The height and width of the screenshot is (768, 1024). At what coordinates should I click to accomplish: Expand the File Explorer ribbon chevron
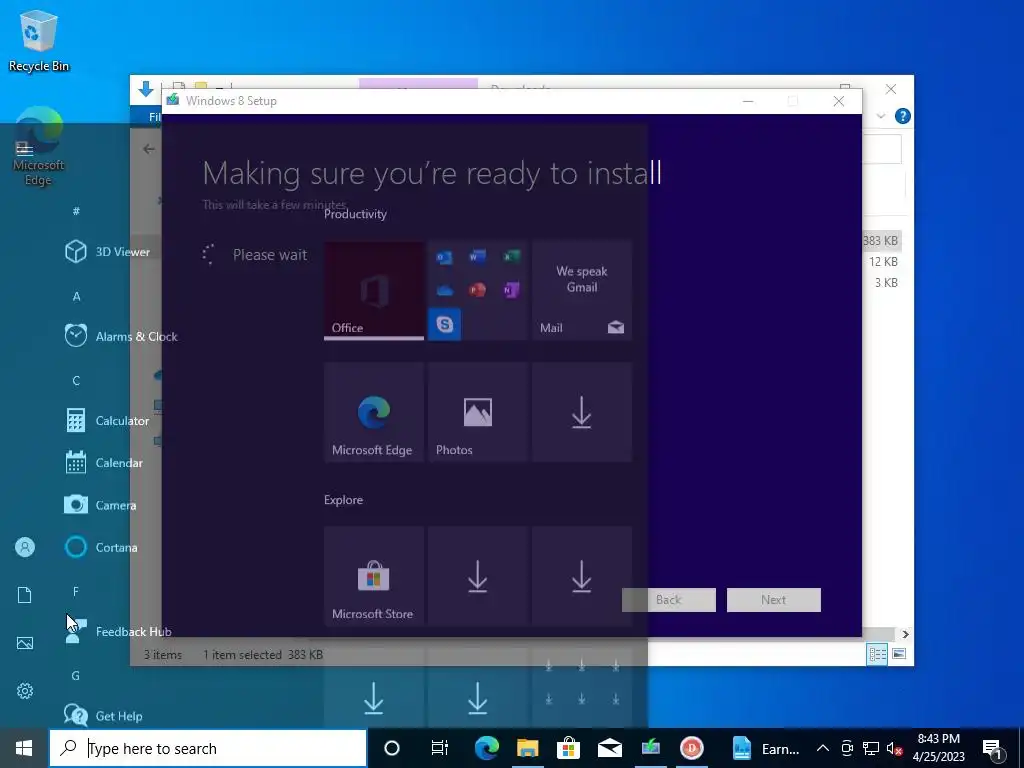click(x=881, y=116)
